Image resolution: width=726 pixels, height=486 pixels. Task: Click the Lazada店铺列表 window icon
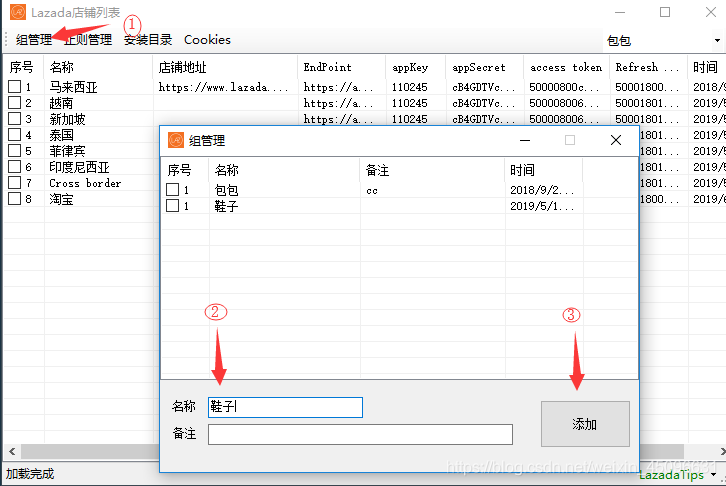(x=18, y=12)
